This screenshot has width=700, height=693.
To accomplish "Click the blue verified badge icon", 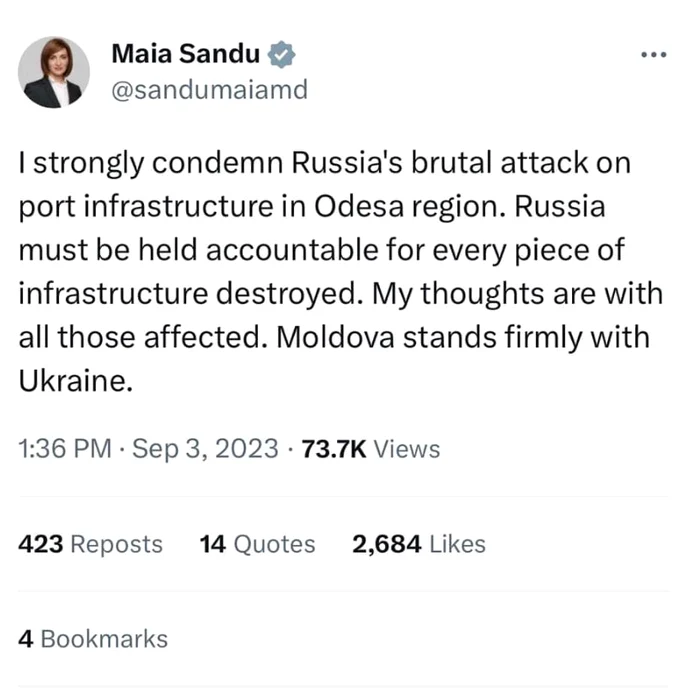I will [281, 54].
